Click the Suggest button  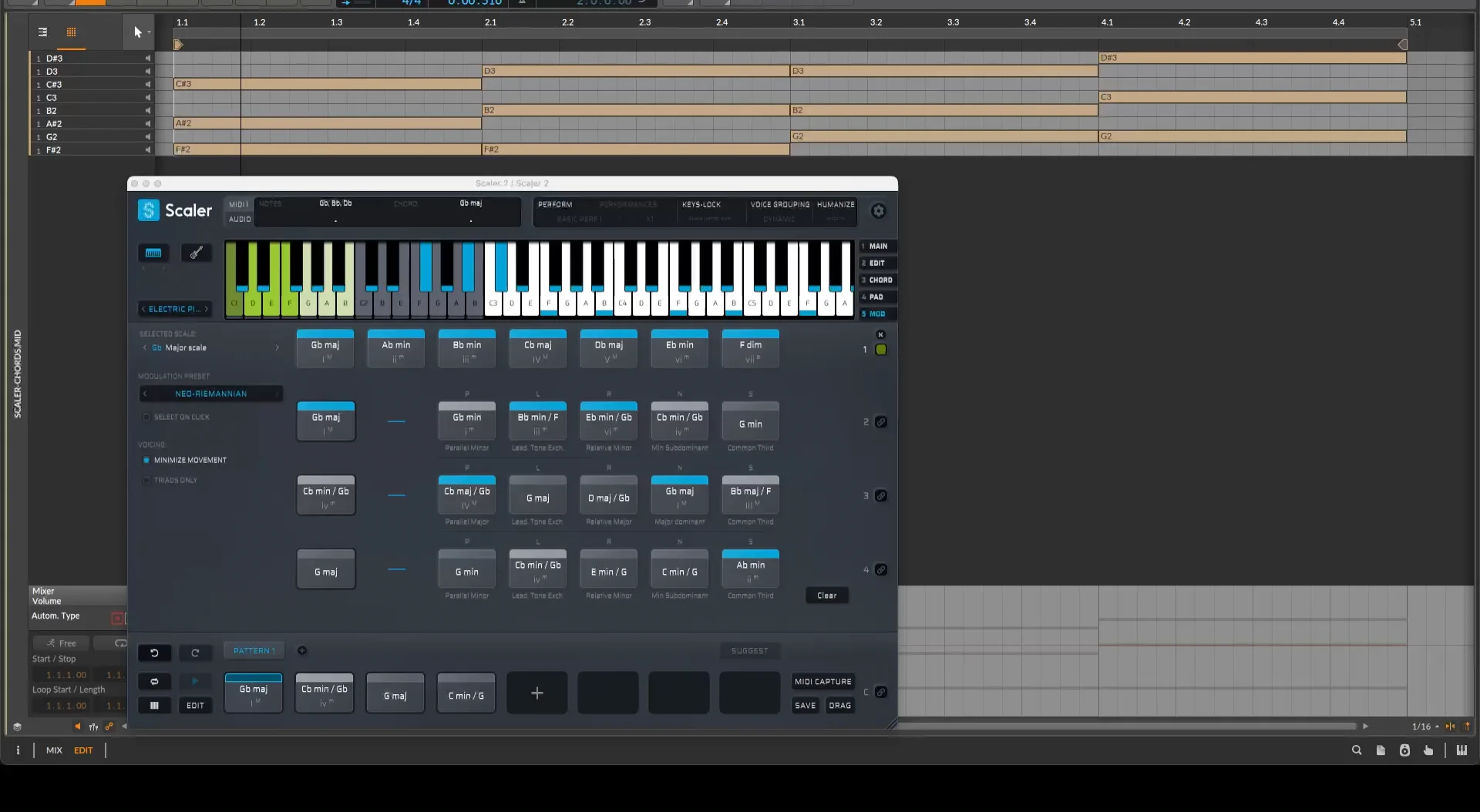750,651
